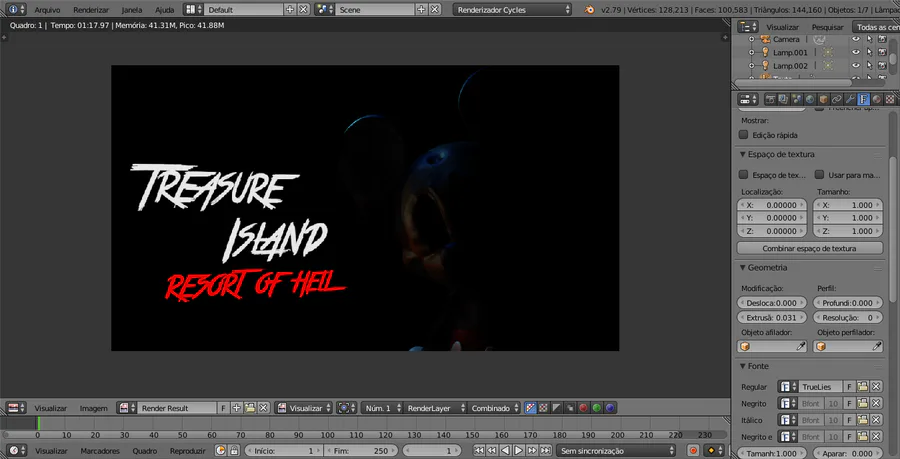Open the Arquivo menu
Screen dimensions: 900x459
pos(47,10)
